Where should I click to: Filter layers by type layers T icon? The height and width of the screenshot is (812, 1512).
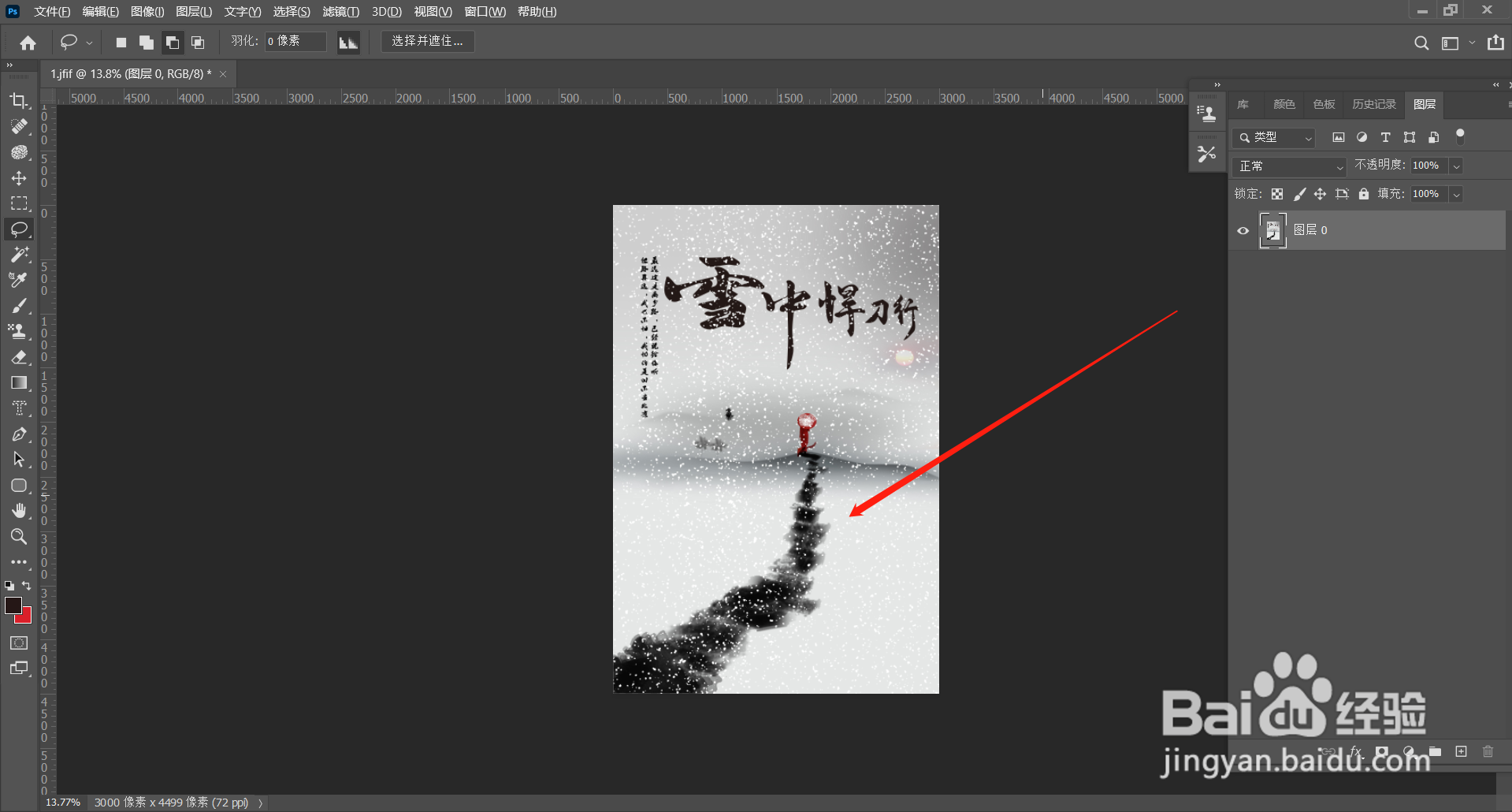coord(1385,137)
